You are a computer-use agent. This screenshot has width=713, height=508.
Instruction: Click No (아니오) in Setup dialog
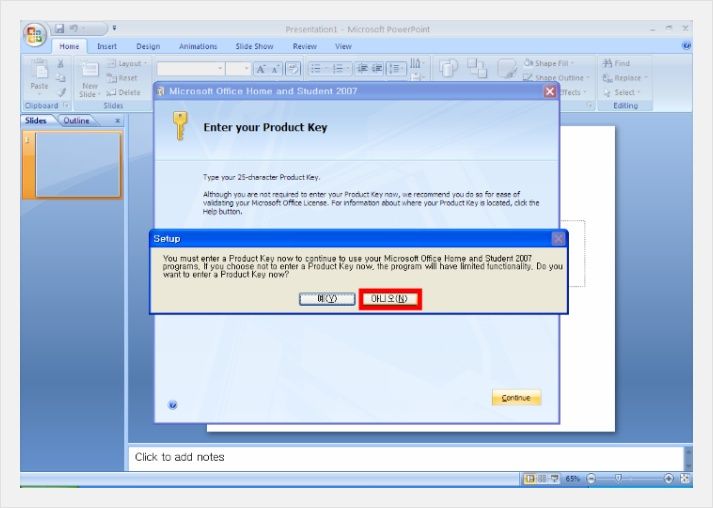click(390, 299)
